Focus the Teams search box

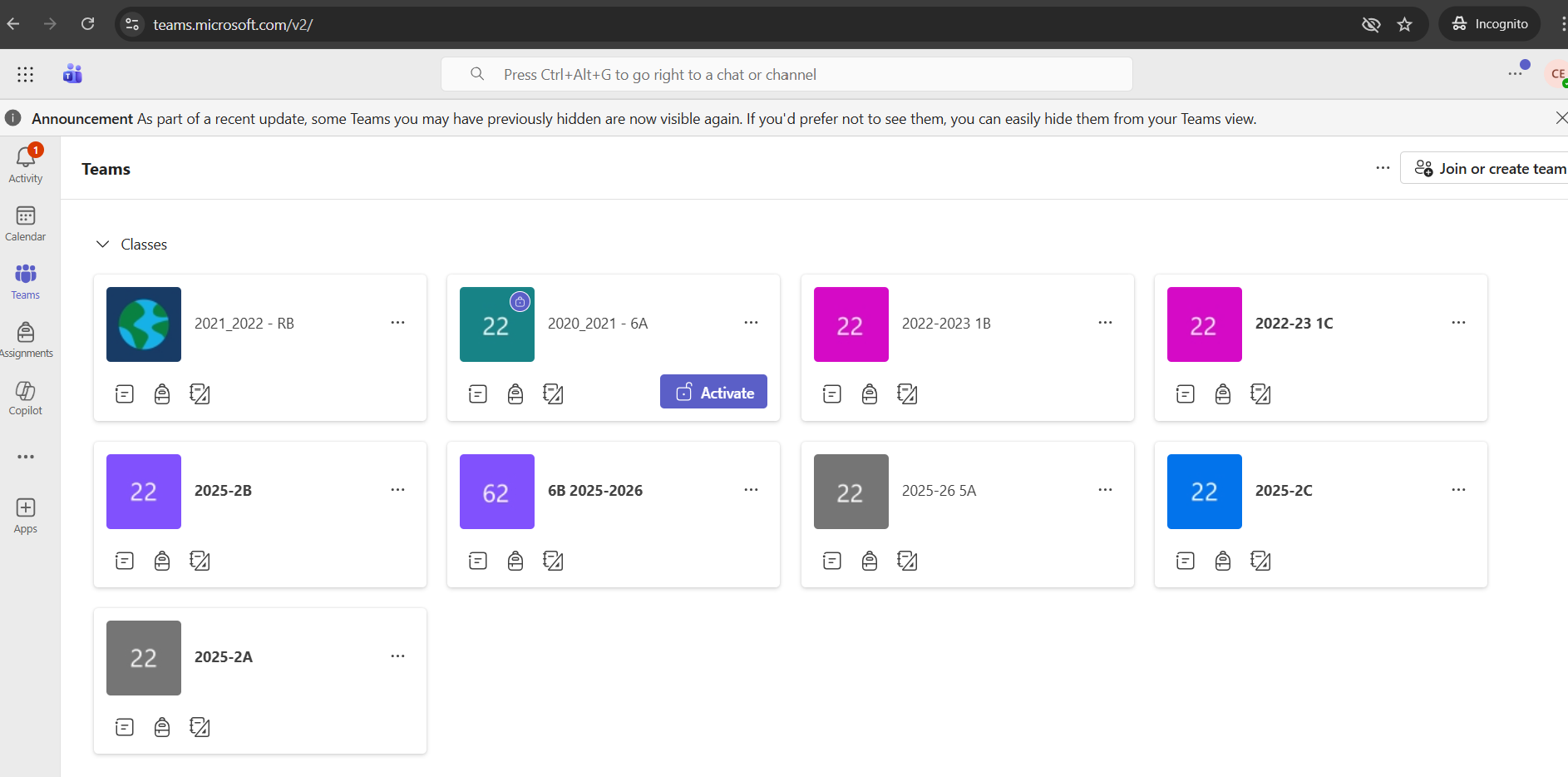(x=786, y=74)
